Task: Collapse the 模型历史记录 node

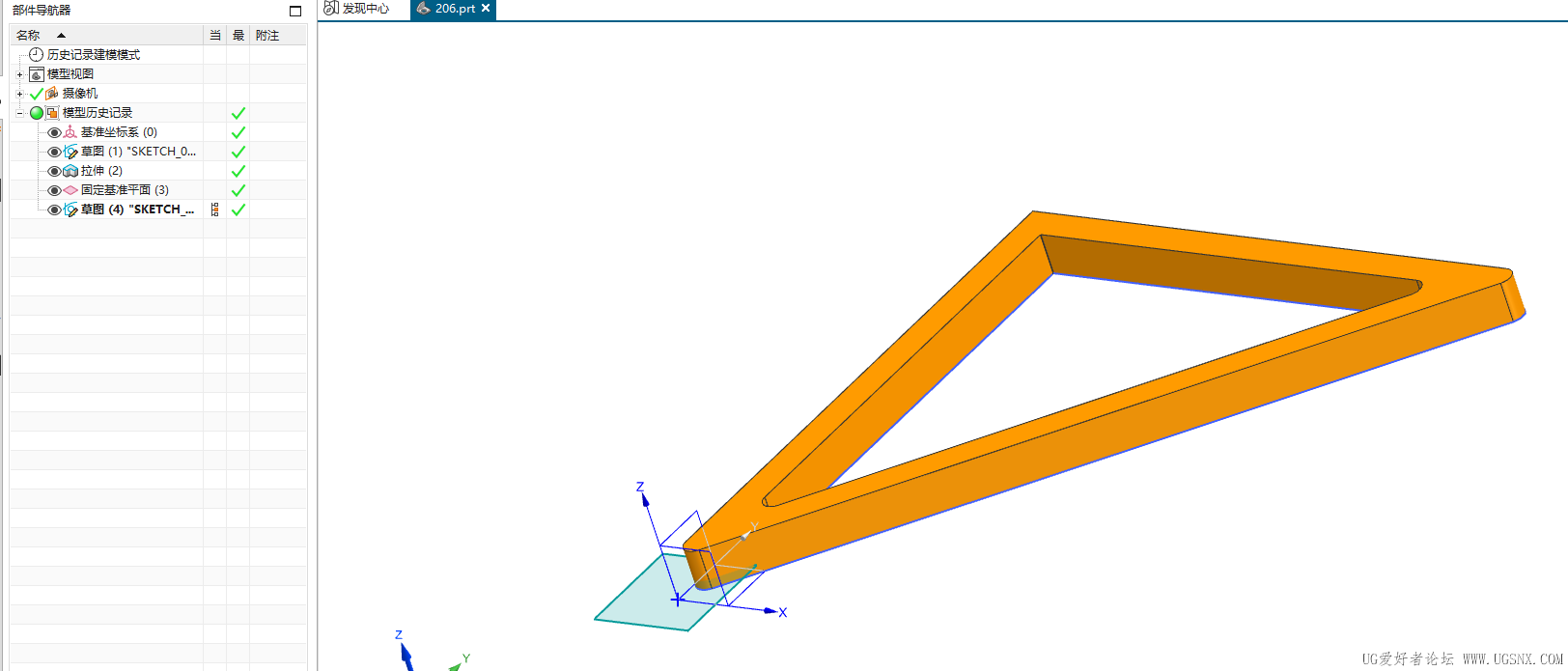Action: coord(19,113)
